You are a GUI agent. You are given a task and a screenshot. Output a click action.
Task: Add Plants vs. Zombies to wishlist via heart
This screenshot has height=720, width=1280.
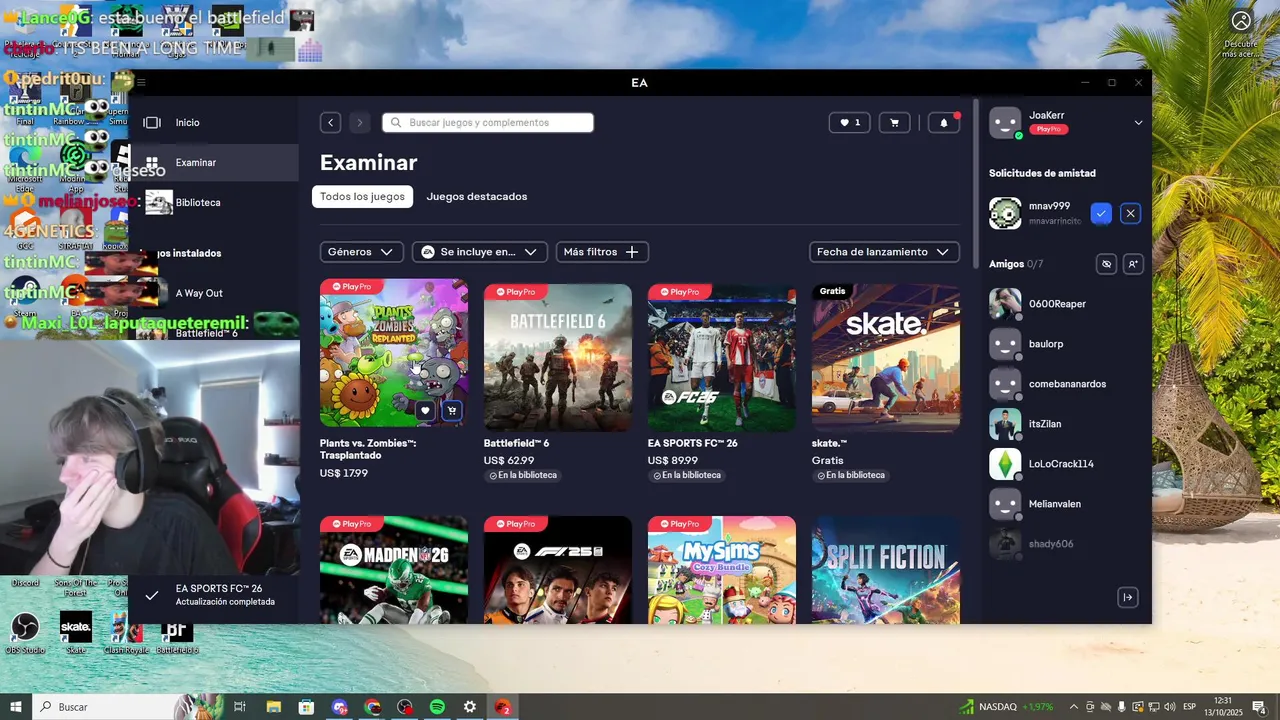[425, 410]
